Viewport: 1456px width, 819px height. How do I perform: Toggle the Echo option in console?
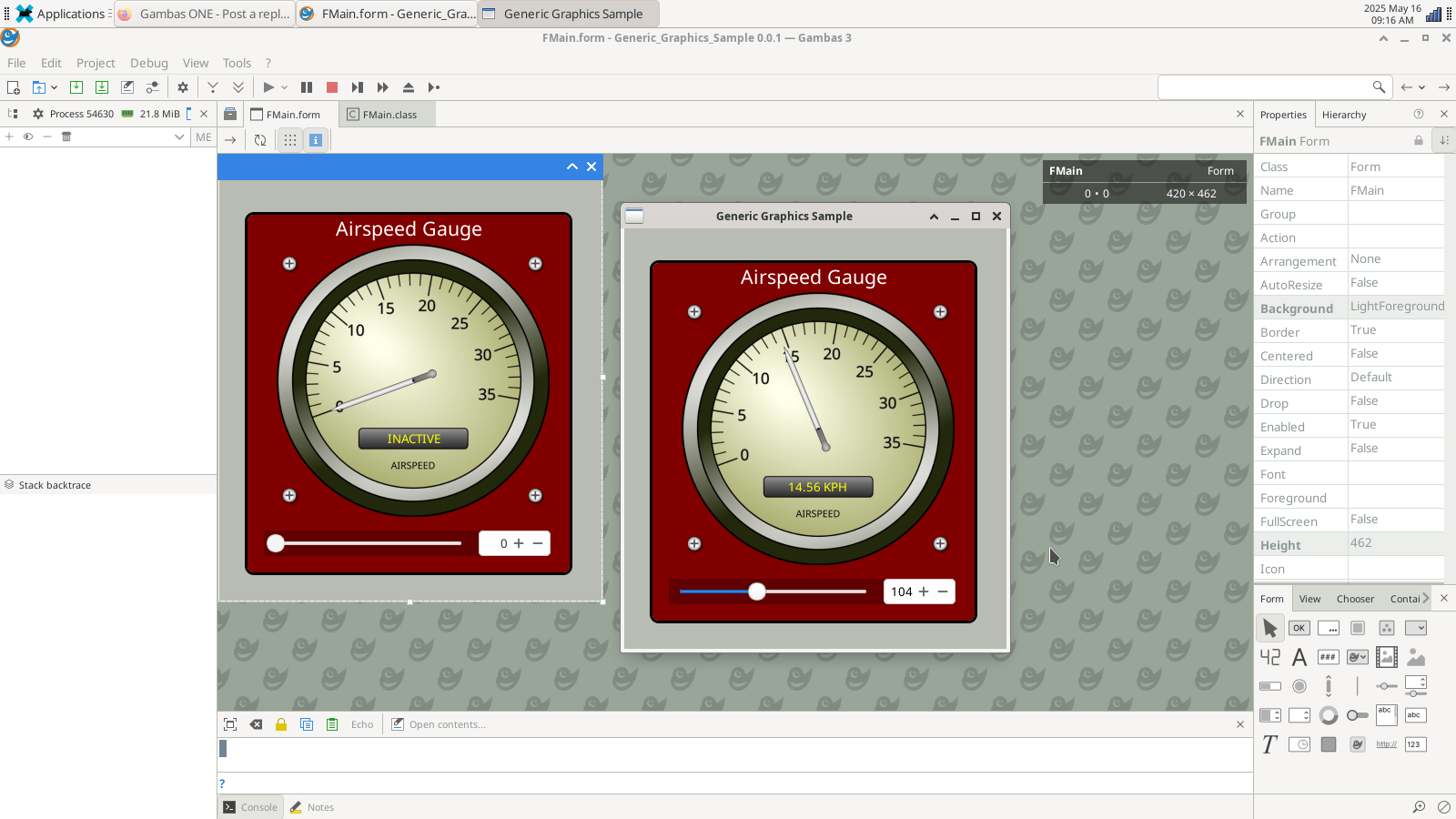362,724
